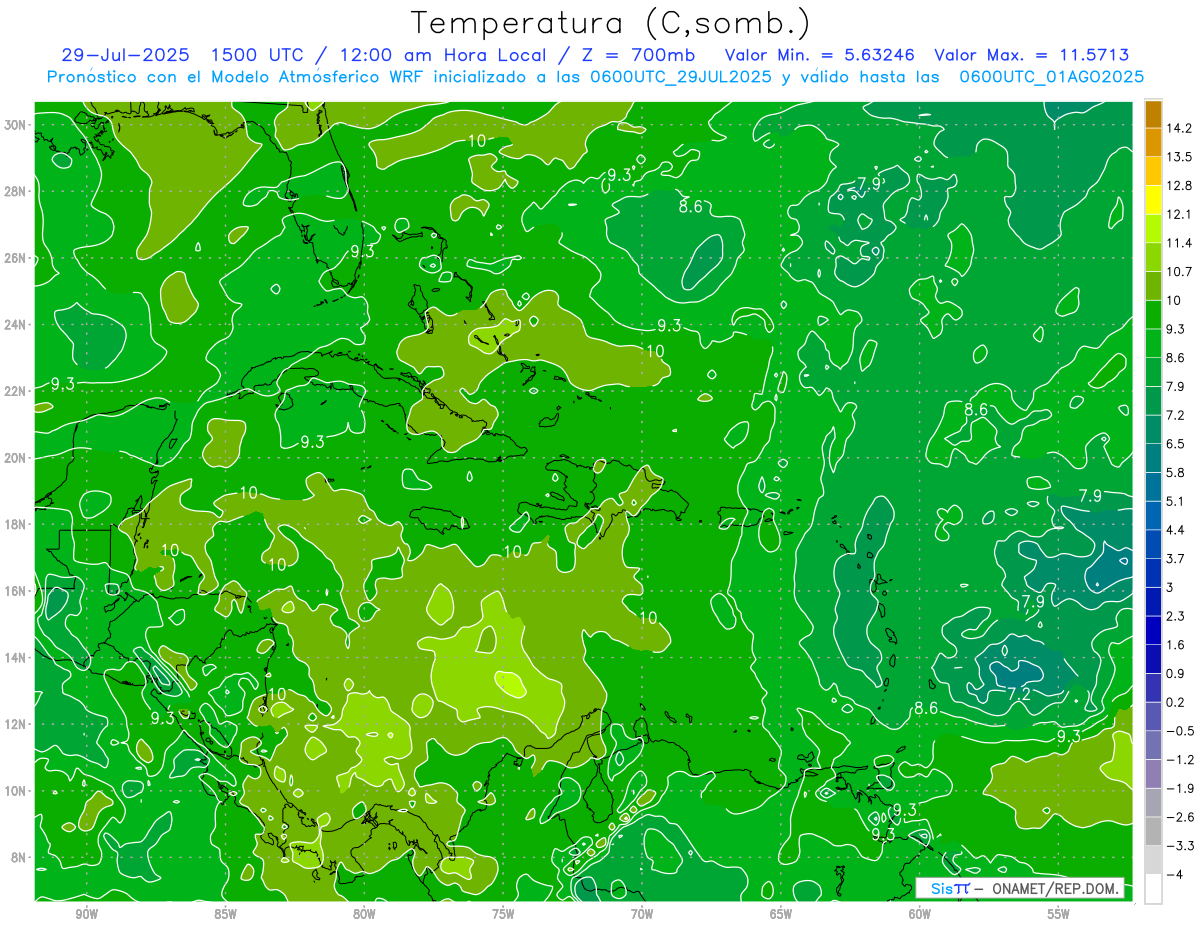Click the latitude axis label "8N"
The height and width of the screenshot is (927, 1200).
coord(20,858)
